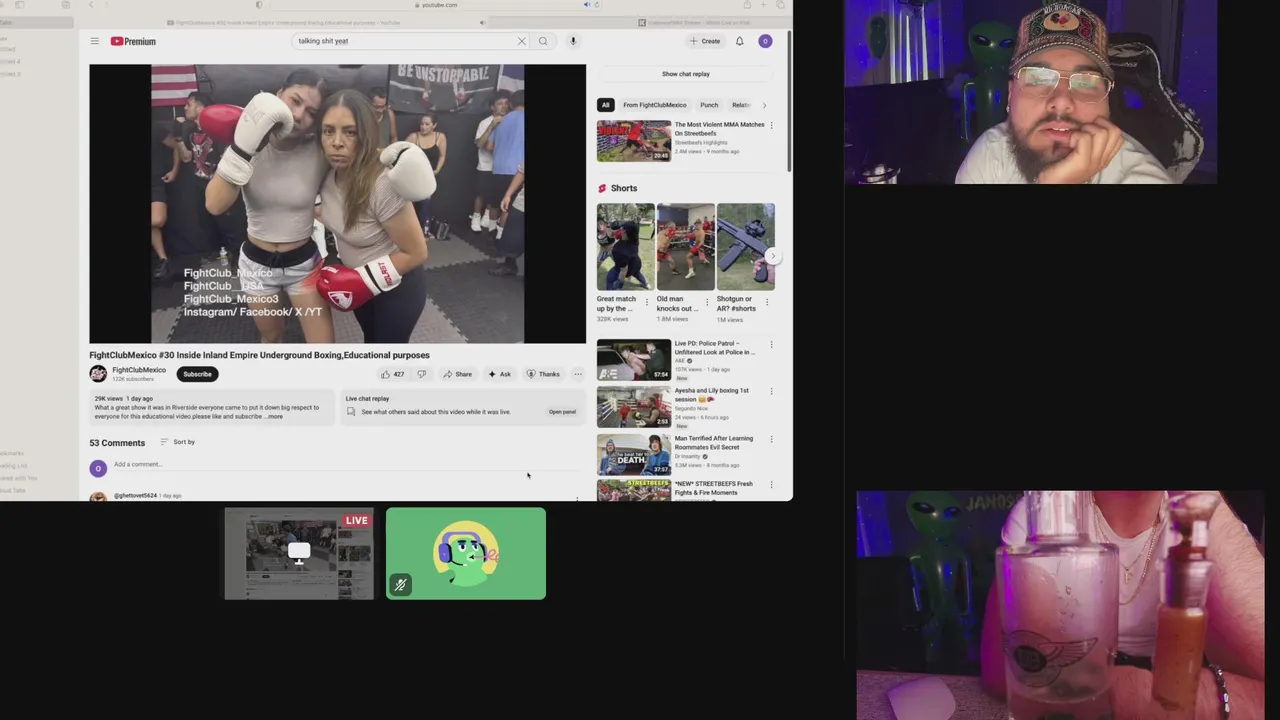This screenshot has width=1280, height=720.
Task: Click the page vertical scrollbar
Action: click(789, 100)
